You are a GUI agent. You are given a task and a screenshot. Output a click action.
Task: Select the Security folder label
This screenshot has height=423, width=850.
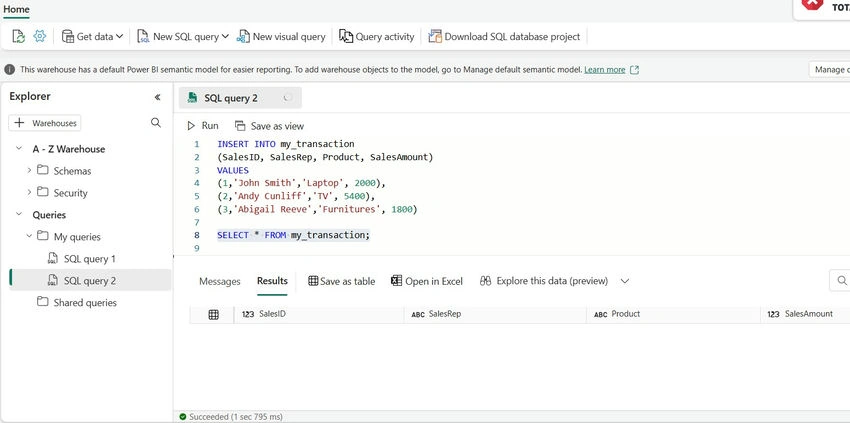tap(70, 193)
